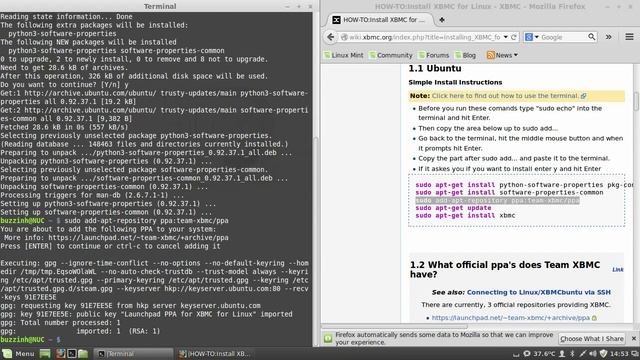Open the file manager from the panel launcher
The image size is (640, 360).
coord(83,353)
